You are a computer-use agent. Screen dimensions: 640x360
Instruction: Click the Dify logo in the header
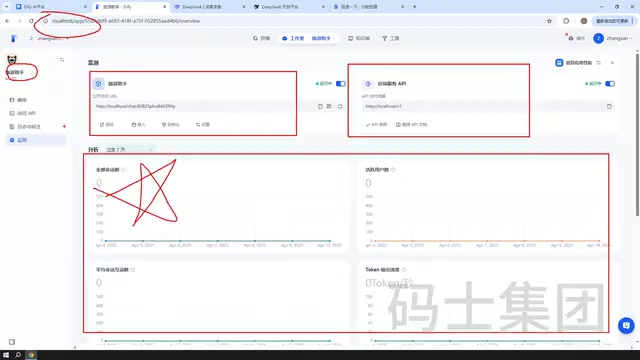coord(14,38)
